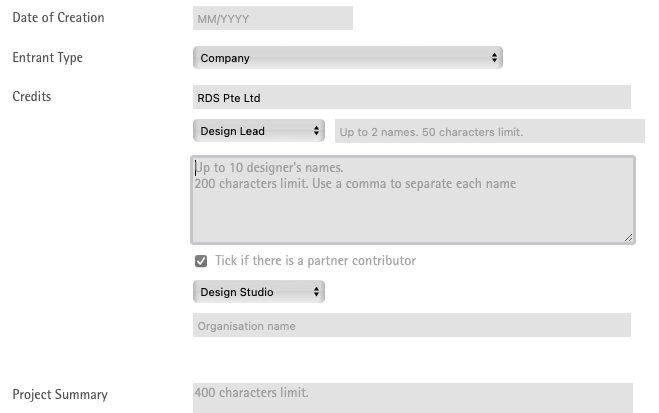This screenshot has width=659, height=413.
Task: Click the 'Up to 2 names' field
Action: click(489, 131)
